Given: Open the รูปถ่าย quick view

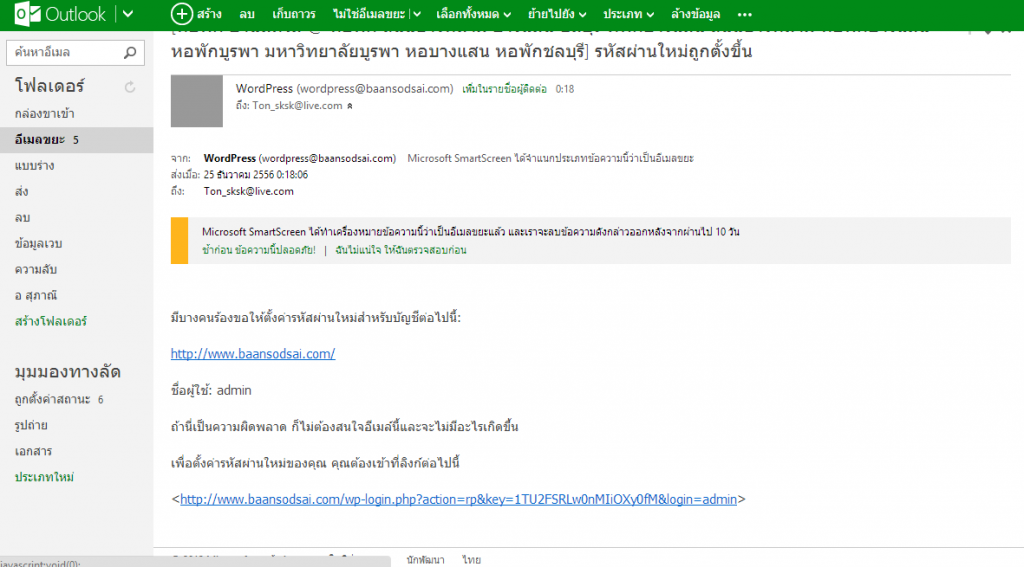Looking at the screenshot, I should tap(31, 425).
